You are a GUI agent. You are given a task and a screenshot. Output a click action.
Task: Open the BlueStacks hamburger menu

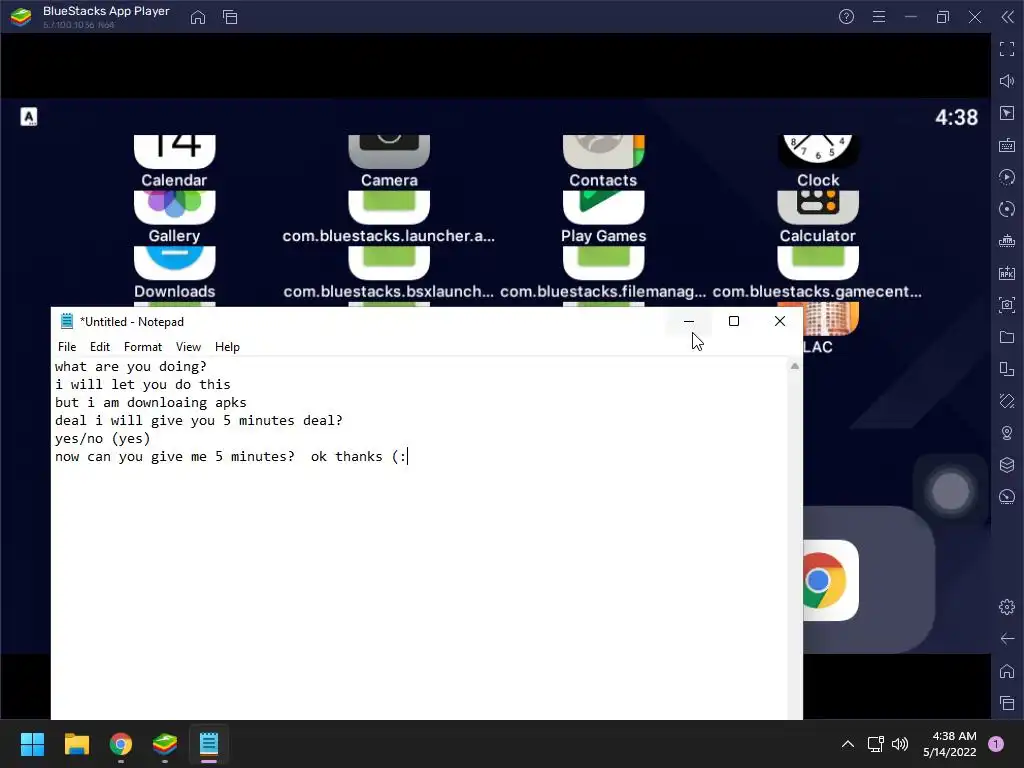(x=879, y=17)
